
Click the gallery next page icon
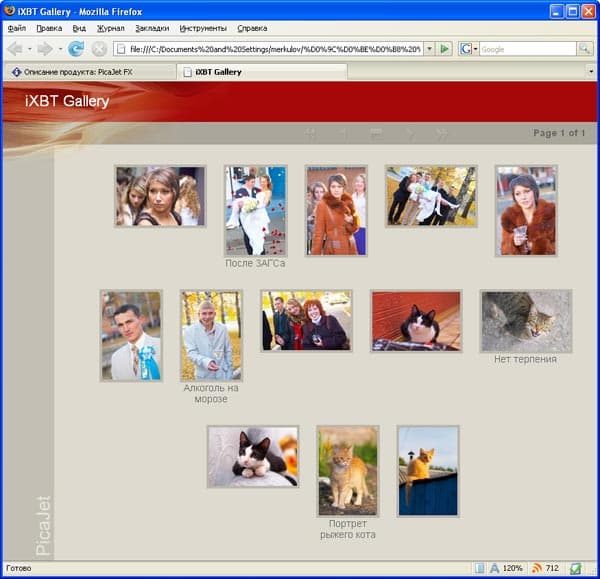pyautogui.click(x=409, y=133)
